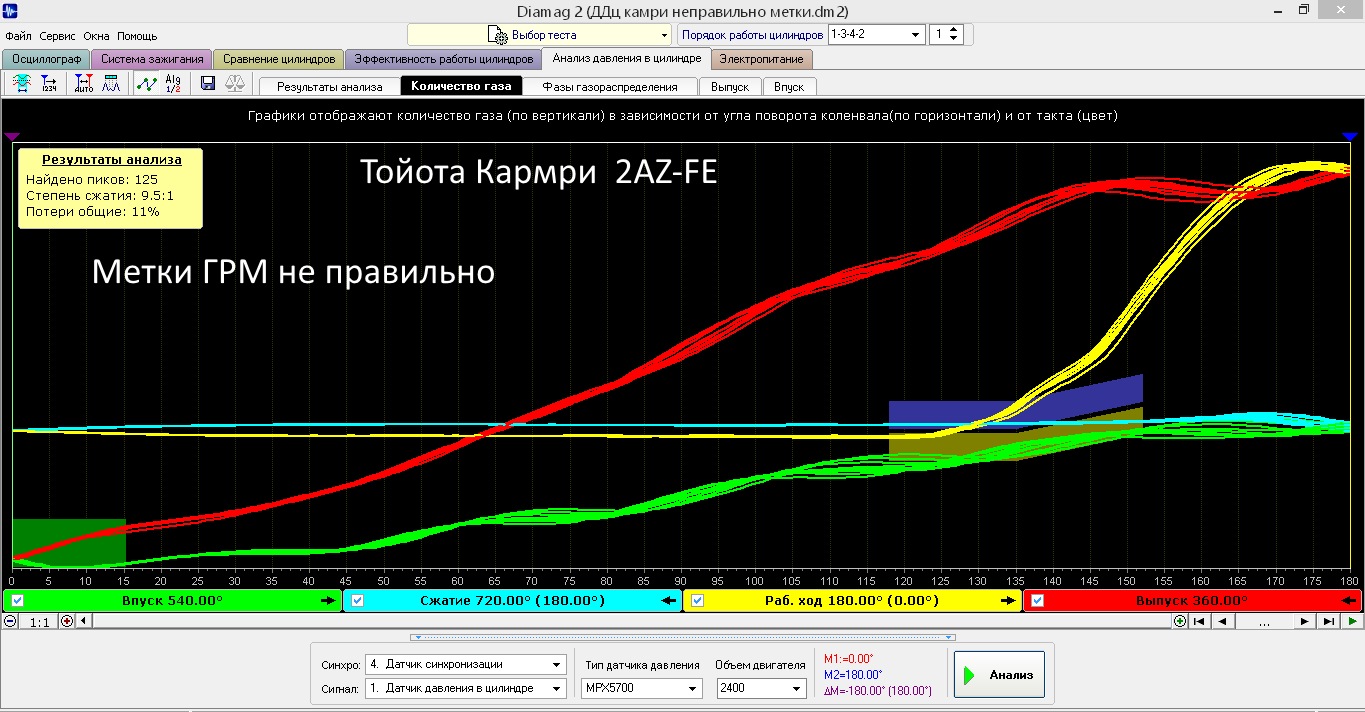Click the green line-graph toolbar icon
The width and height of the screenshot is (1365, 712).
[x=146, y=84]
